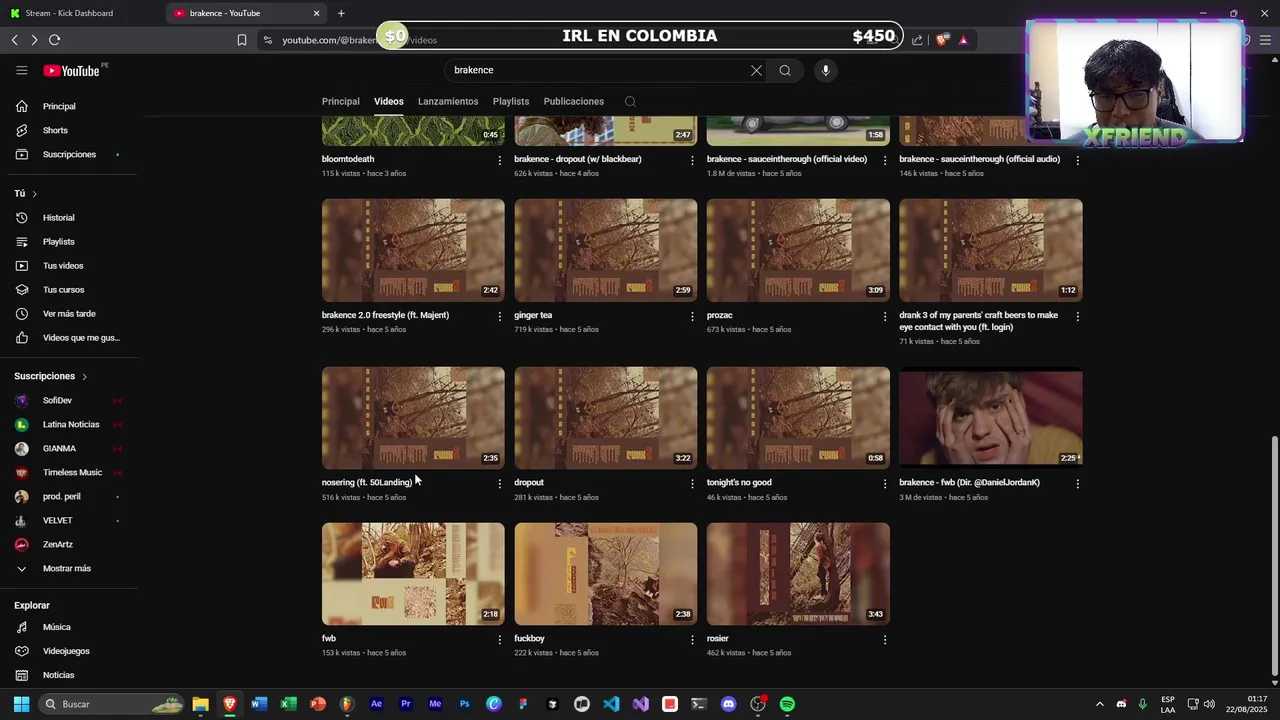Open options menu for nosering video

coord(500,483)
